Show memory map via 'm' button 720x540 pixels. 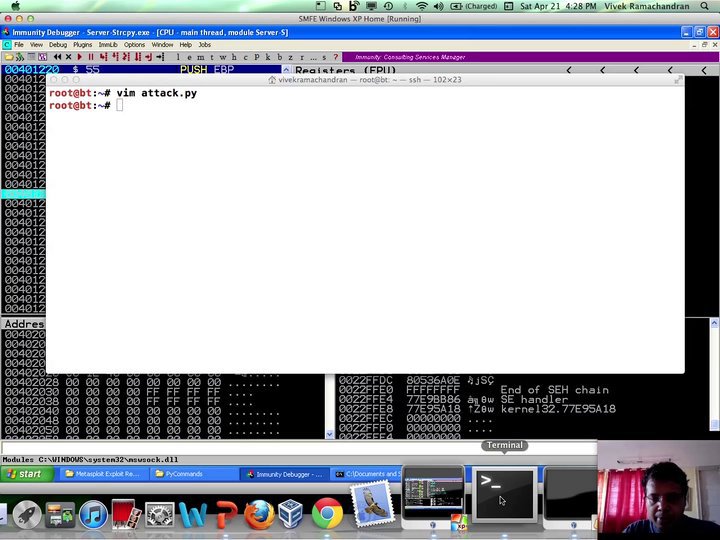point(201,57)
